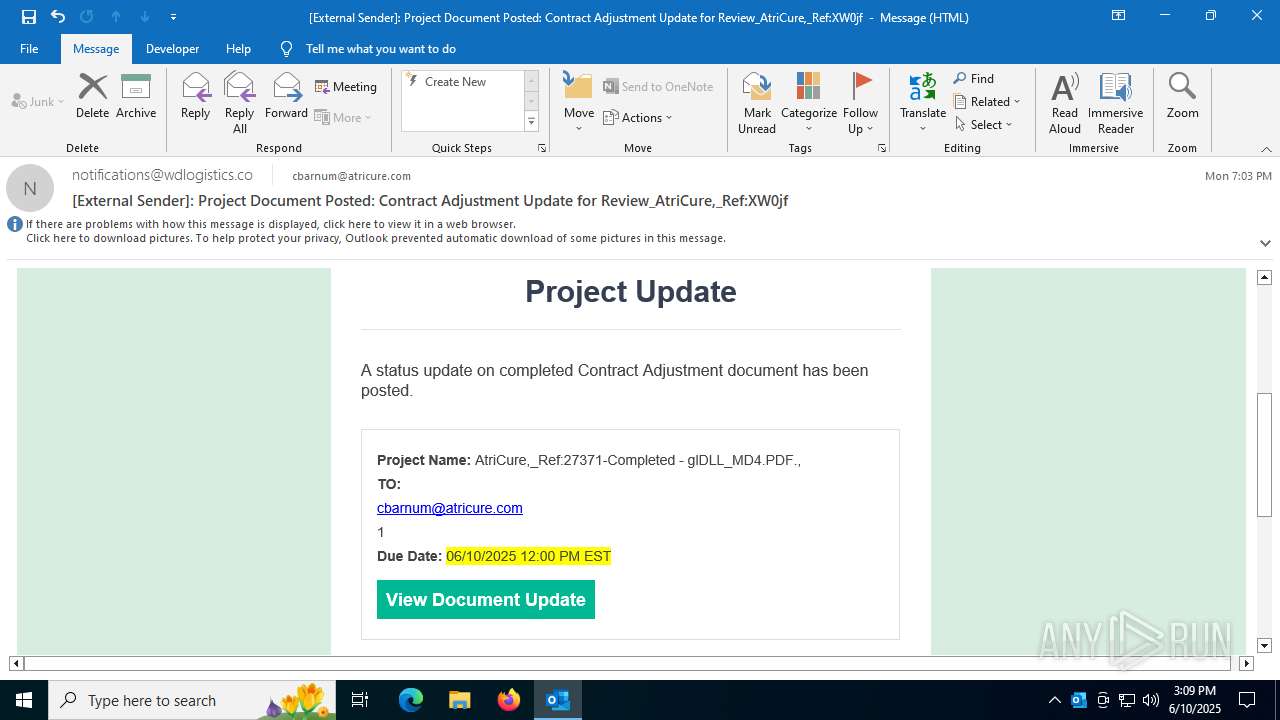Click Find in Editing group
The height and width of the screenshot is (720, 1280).
pos(974,79)
